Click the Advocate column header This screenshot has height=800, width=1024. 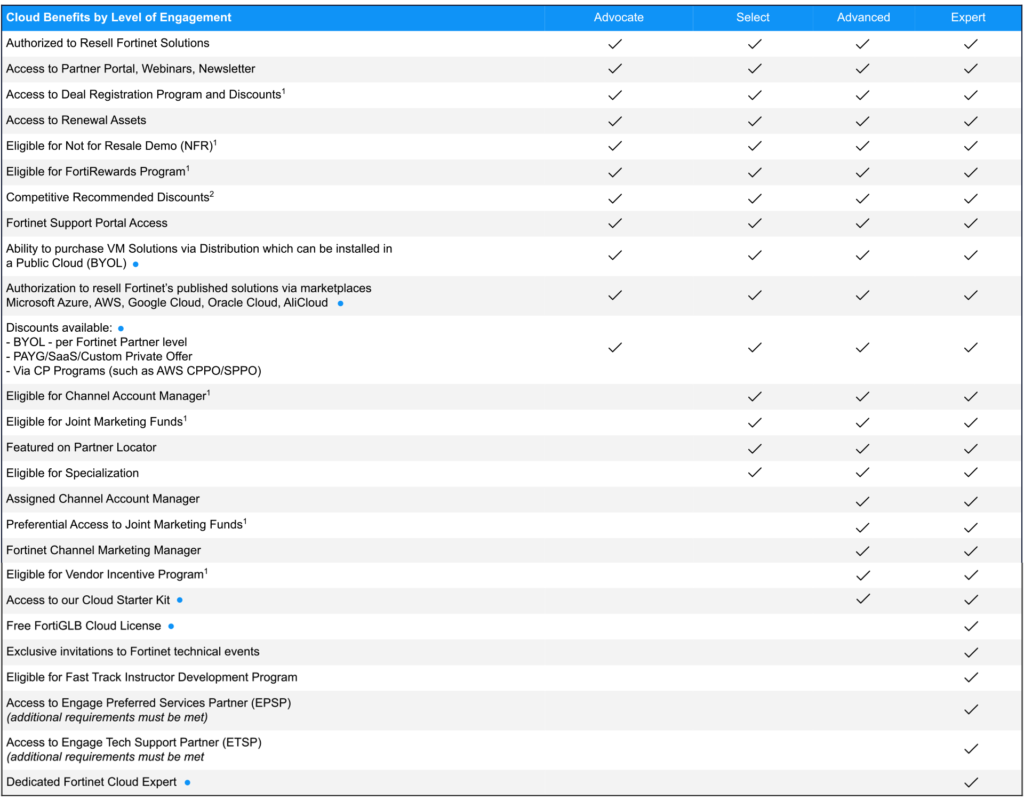coord(618,18)
